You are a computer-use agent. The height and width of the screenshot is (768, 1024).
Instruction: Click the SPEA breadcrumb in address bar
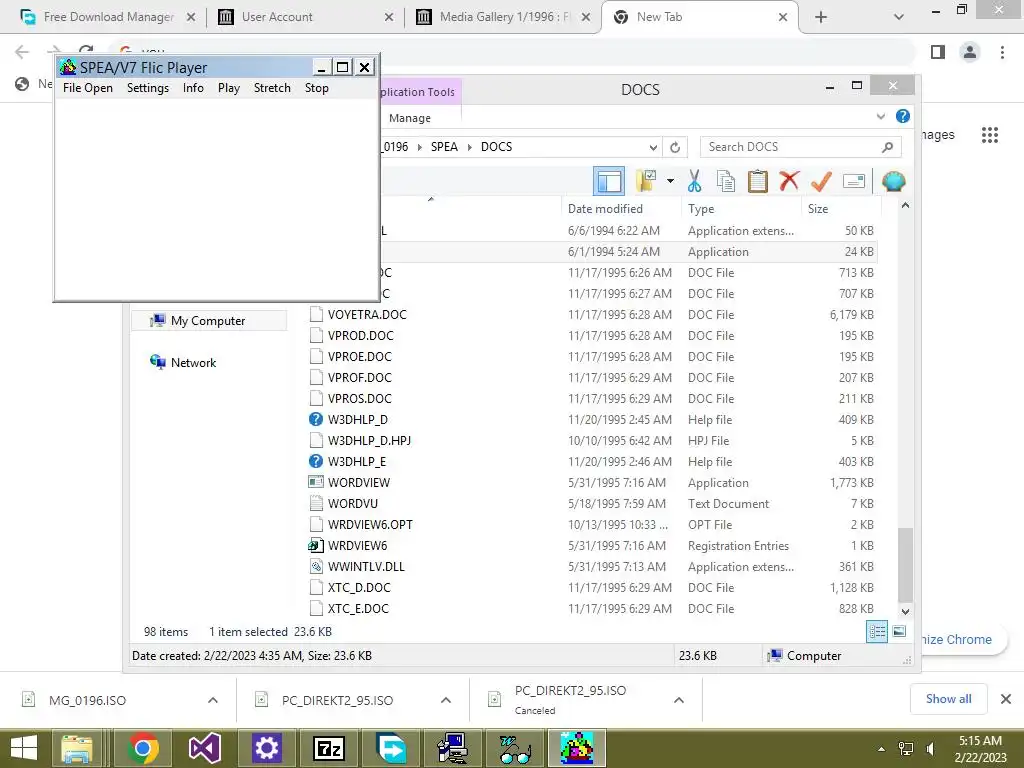[x=444, y=147]
